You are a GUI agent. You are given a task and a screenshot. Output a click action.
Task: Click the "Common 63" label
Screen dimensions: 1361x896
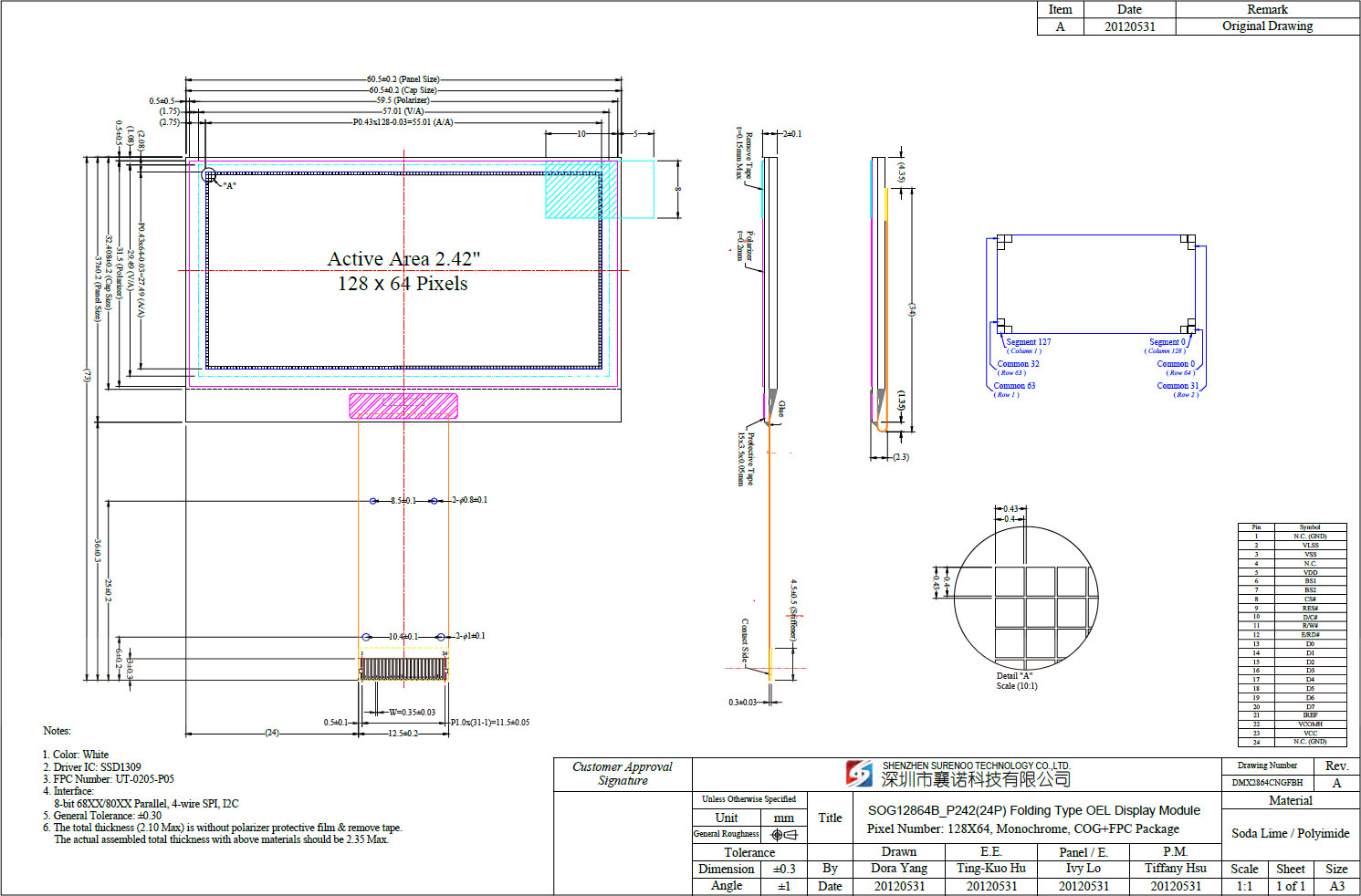click(x=1014, y=386)
